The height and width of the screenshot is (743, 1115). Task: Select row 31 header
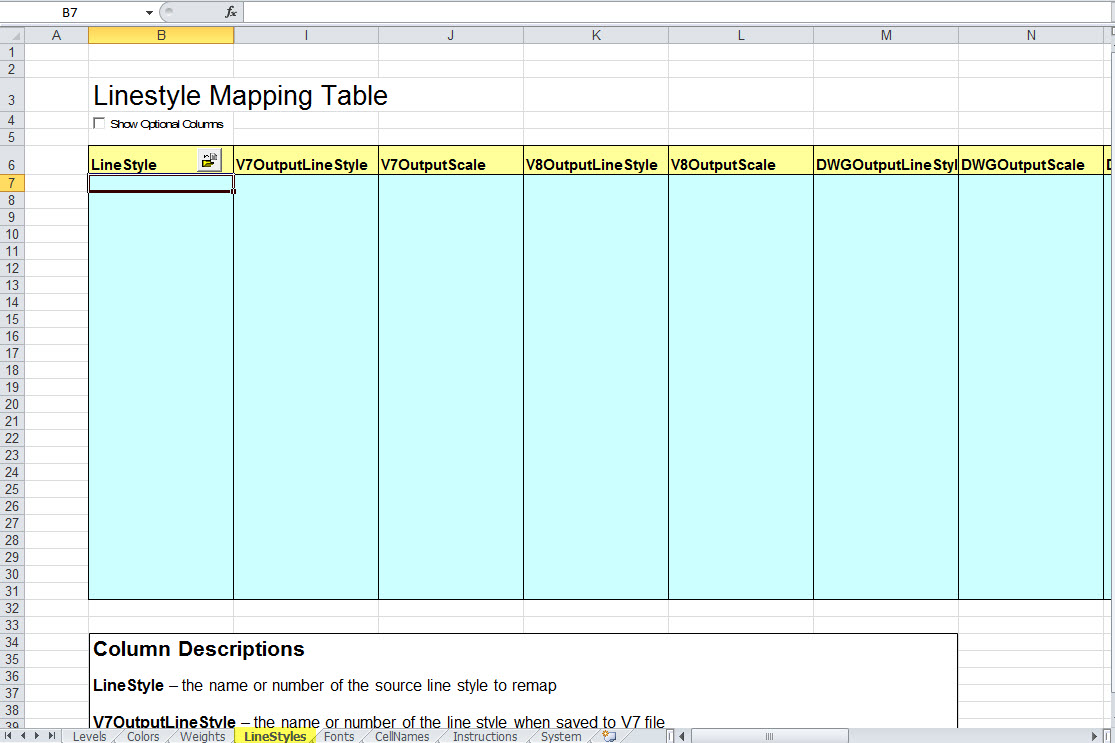point(12,592)
